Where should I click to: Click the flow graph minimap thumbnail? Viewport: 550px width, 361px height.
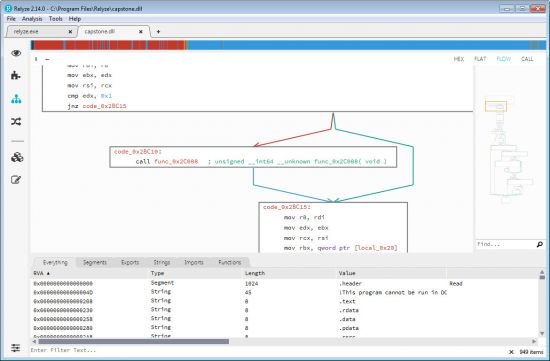(509, 151)
